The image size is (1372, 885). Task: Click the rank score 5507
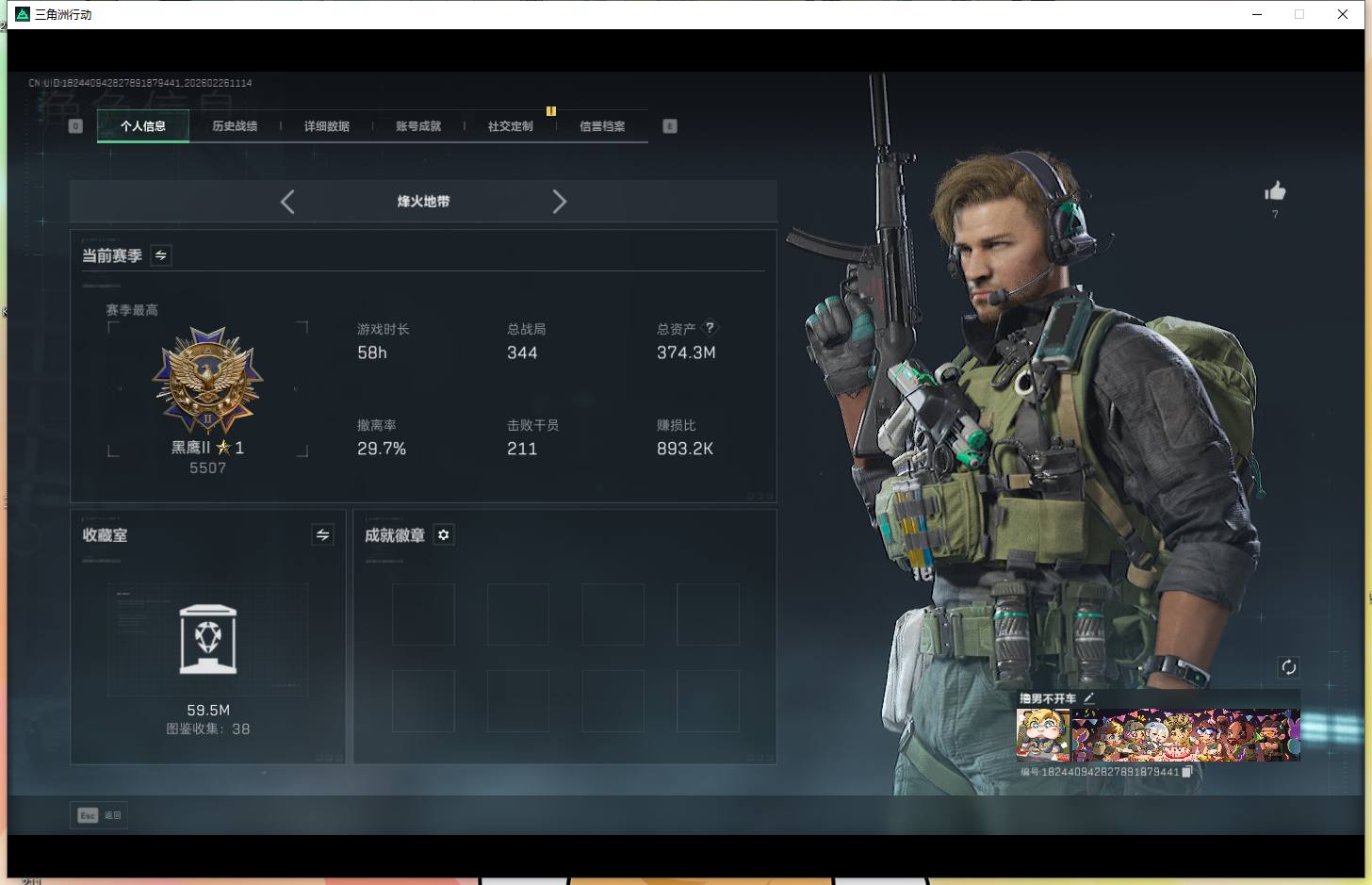207,467
